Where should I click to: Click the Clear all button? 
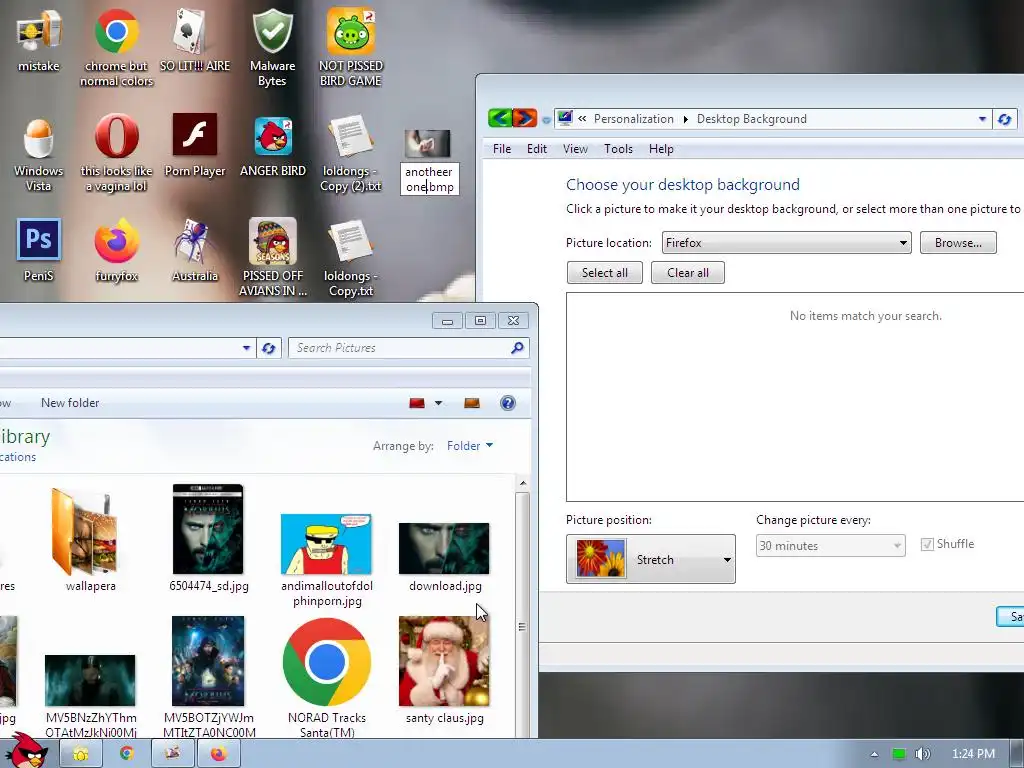click(x=688, y=272)
